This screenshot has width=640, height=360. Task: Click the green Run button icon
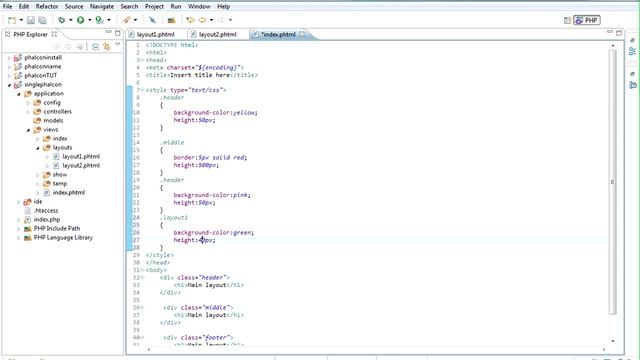(x=80, y=20)
